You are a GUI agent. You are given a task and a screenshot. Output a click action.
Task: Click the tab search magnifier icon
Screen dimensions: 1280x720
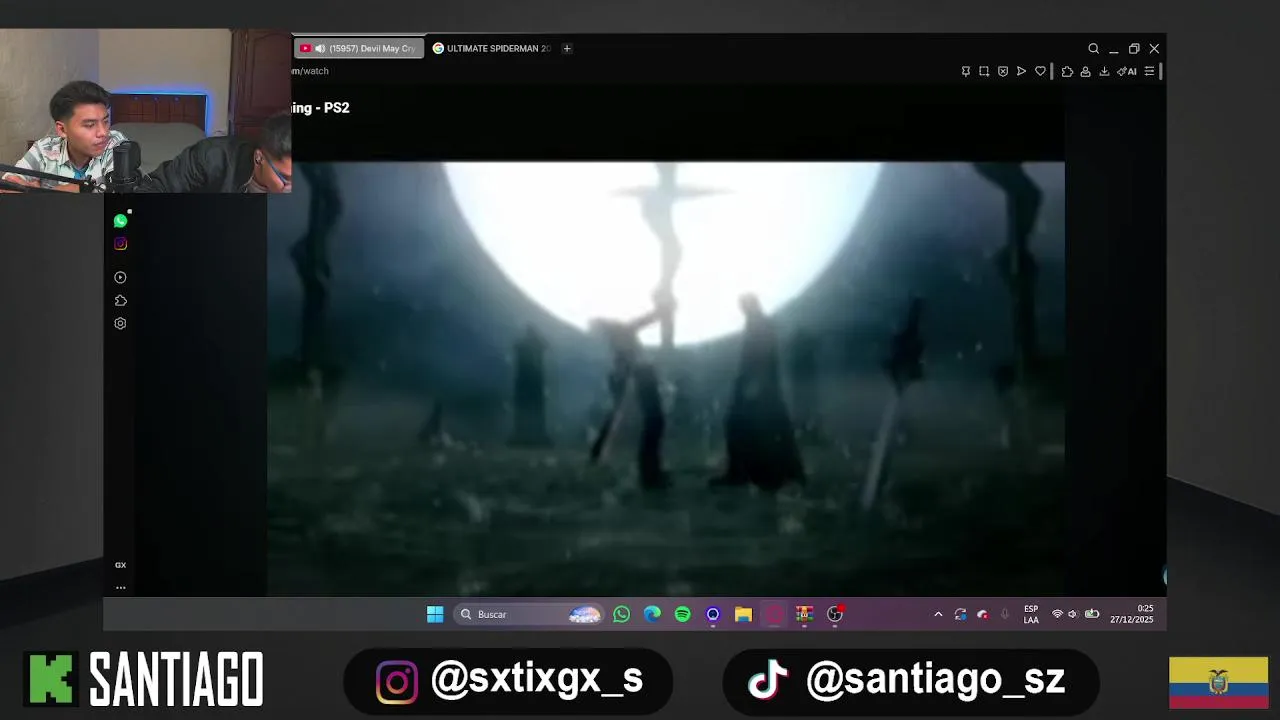point(1093,48)
